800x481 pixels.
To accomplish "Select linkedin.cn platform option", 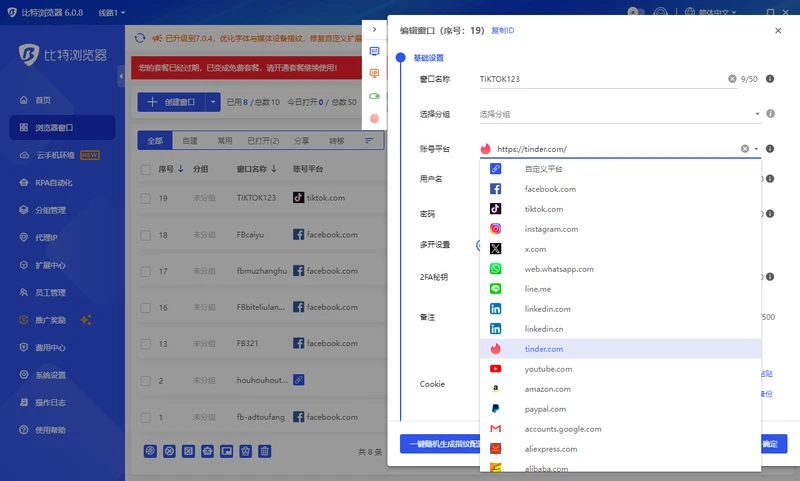I will 620,328.
